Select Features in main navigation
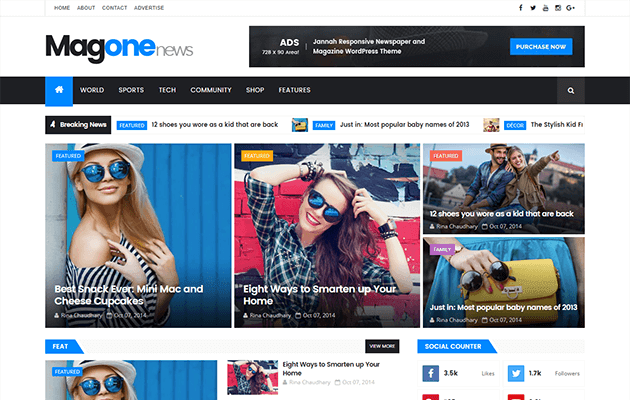630x400 pixels. point(295,90)
